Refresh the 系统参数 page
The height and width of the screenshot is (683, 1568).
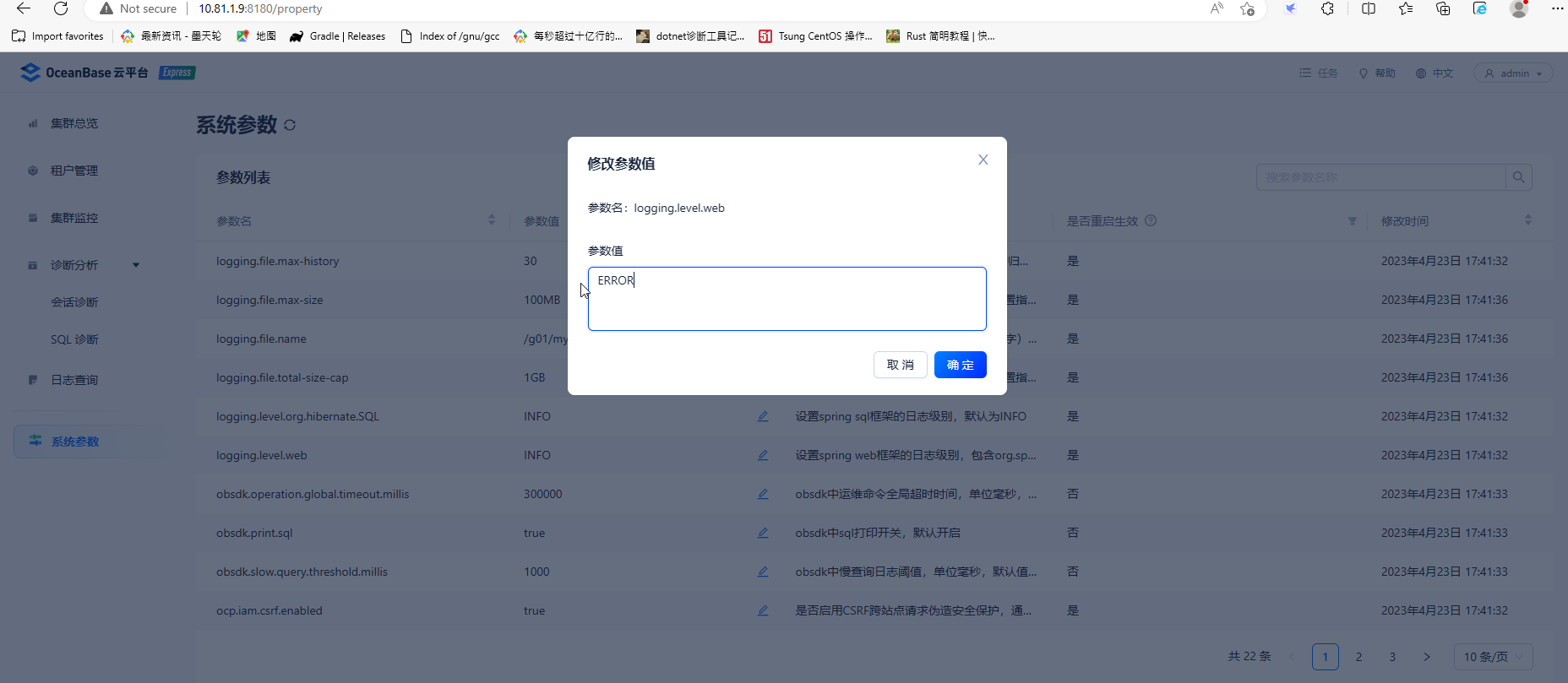pyautogui.click(x=290, y=125)
